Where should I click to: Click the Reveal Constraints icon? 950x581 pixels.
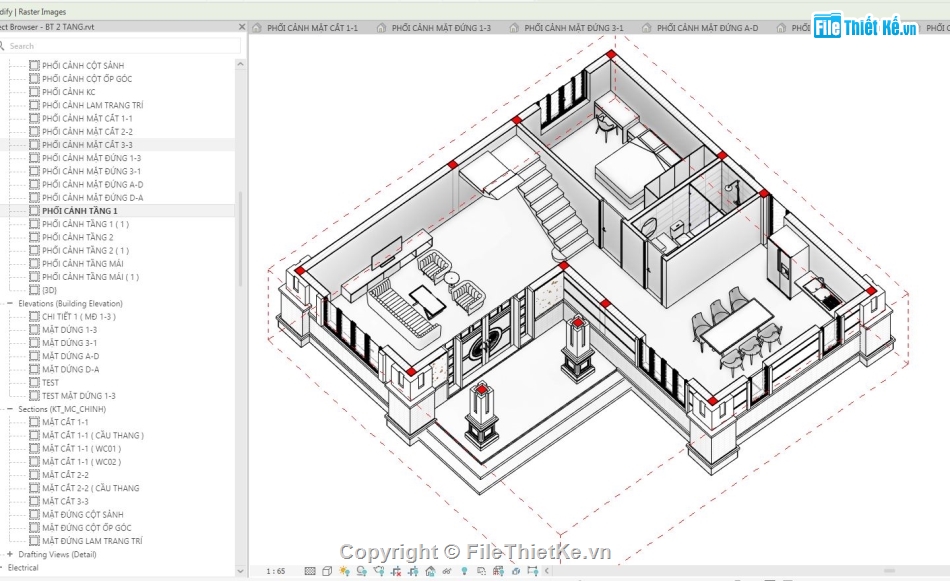pyautogui.click(x=533, y=571)
